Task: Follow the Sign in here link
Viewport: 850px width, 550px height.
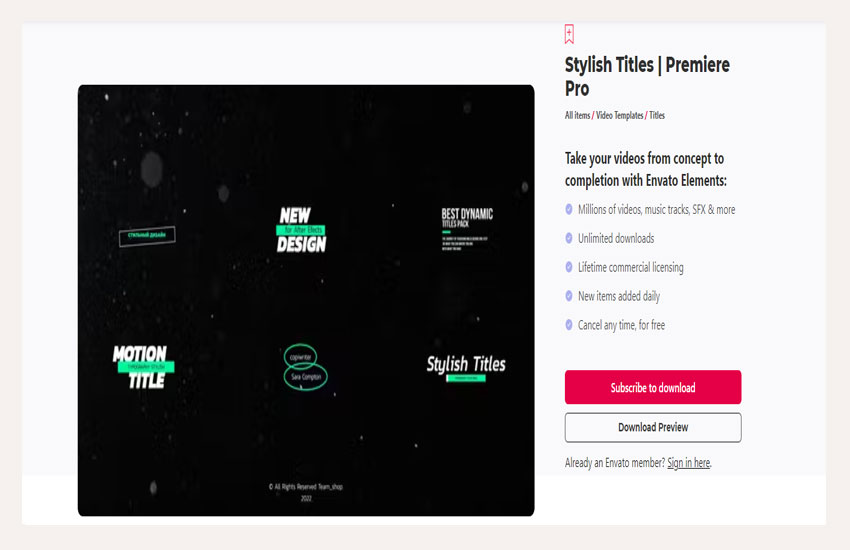Action: pyautogui.click(x=688, y=463)
